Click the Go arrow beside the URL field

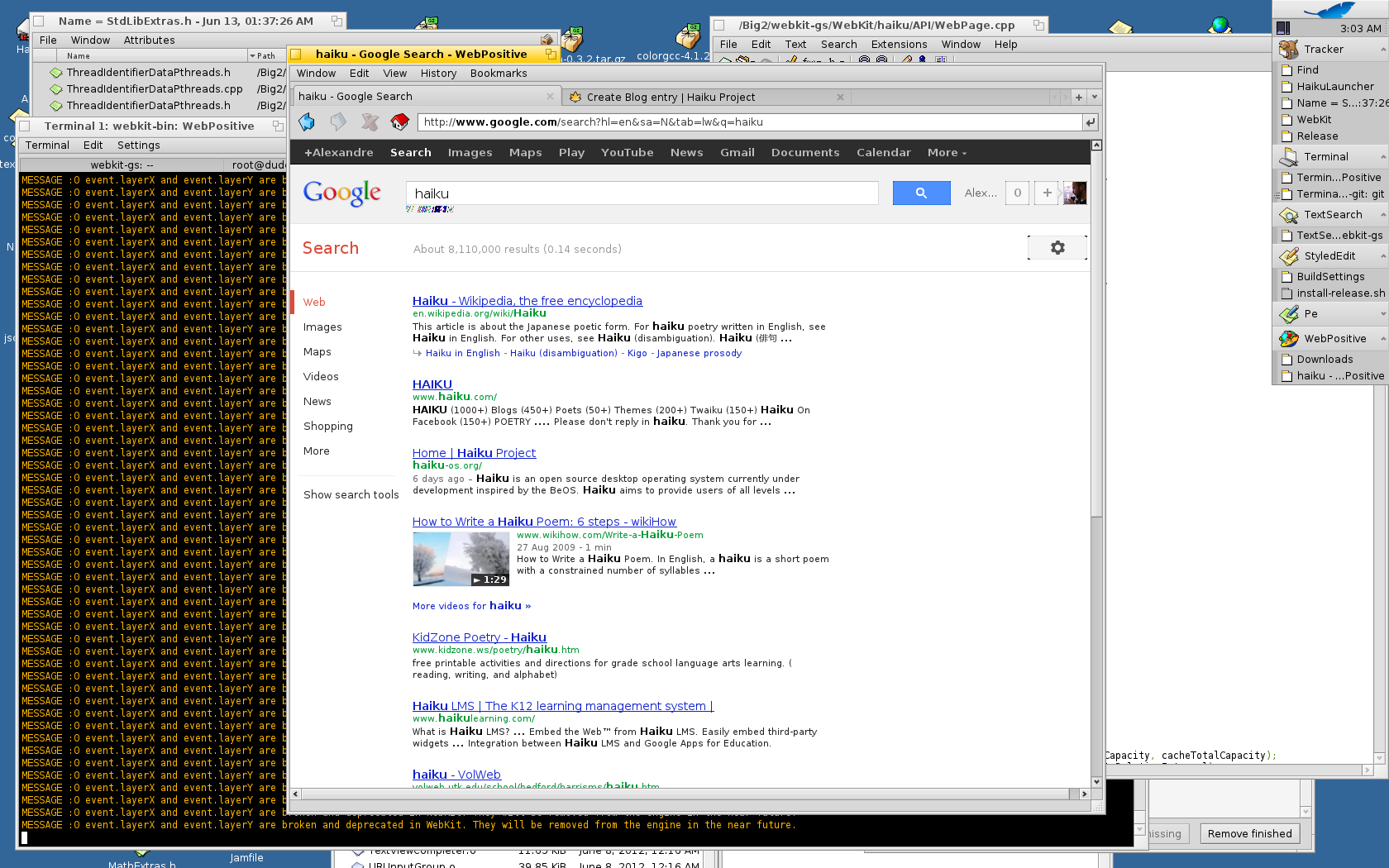coord(1091,122)
